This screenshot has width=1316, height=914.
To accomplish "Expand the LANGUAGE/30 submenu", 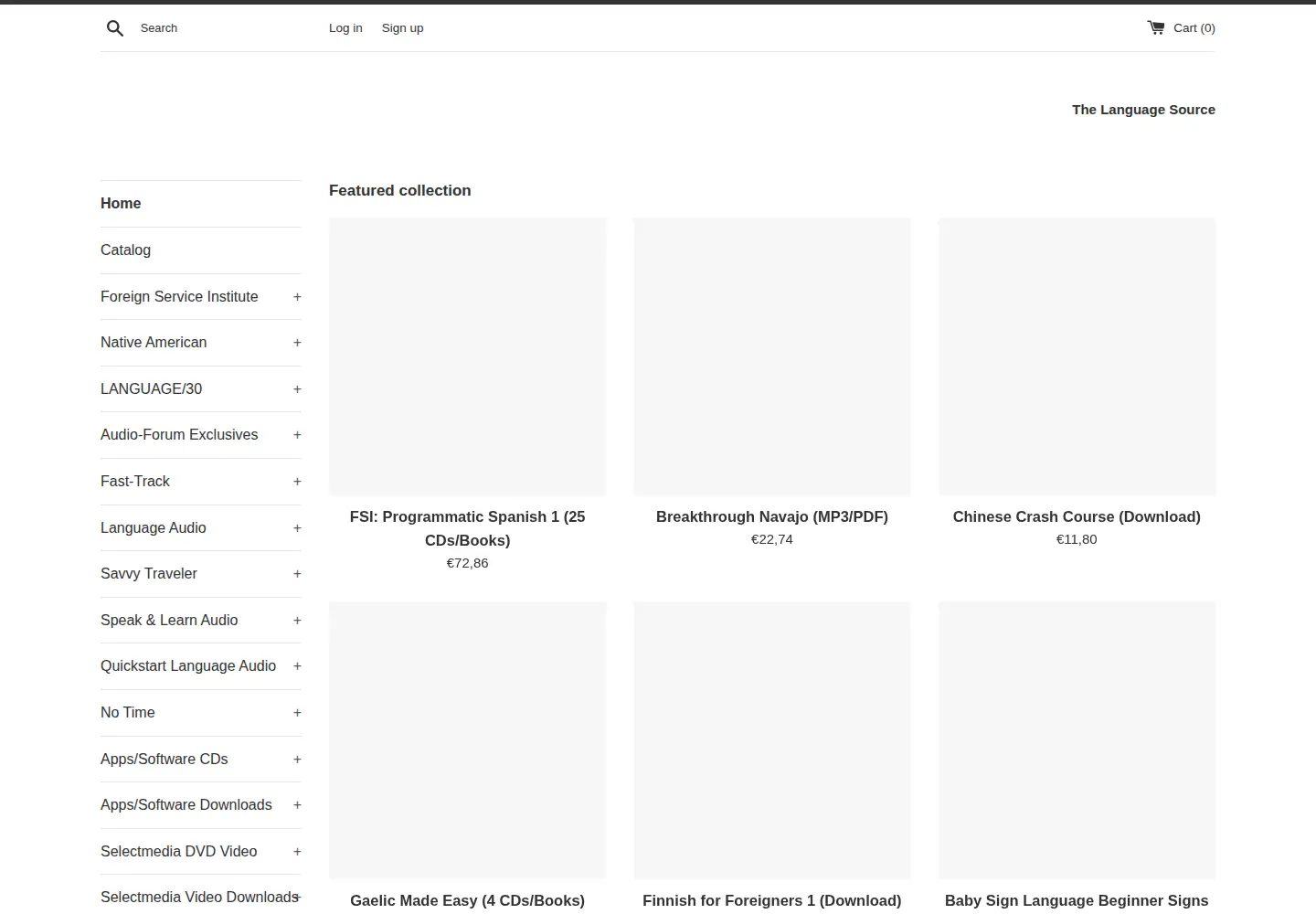I will coord(297,389).
